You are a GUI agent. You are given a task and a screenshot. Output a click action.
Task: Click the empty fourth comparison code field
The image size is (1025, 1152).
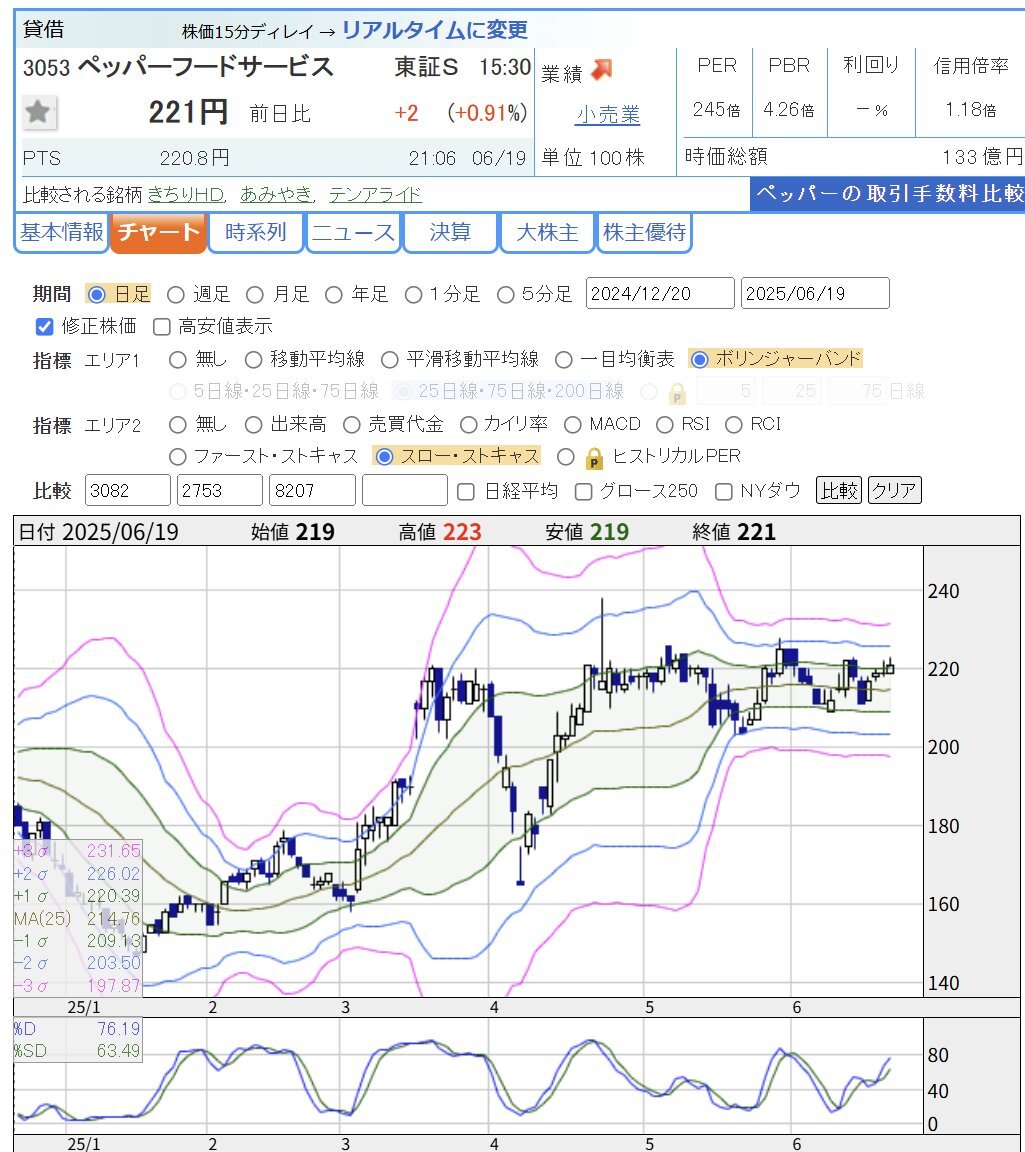(405, 490)
